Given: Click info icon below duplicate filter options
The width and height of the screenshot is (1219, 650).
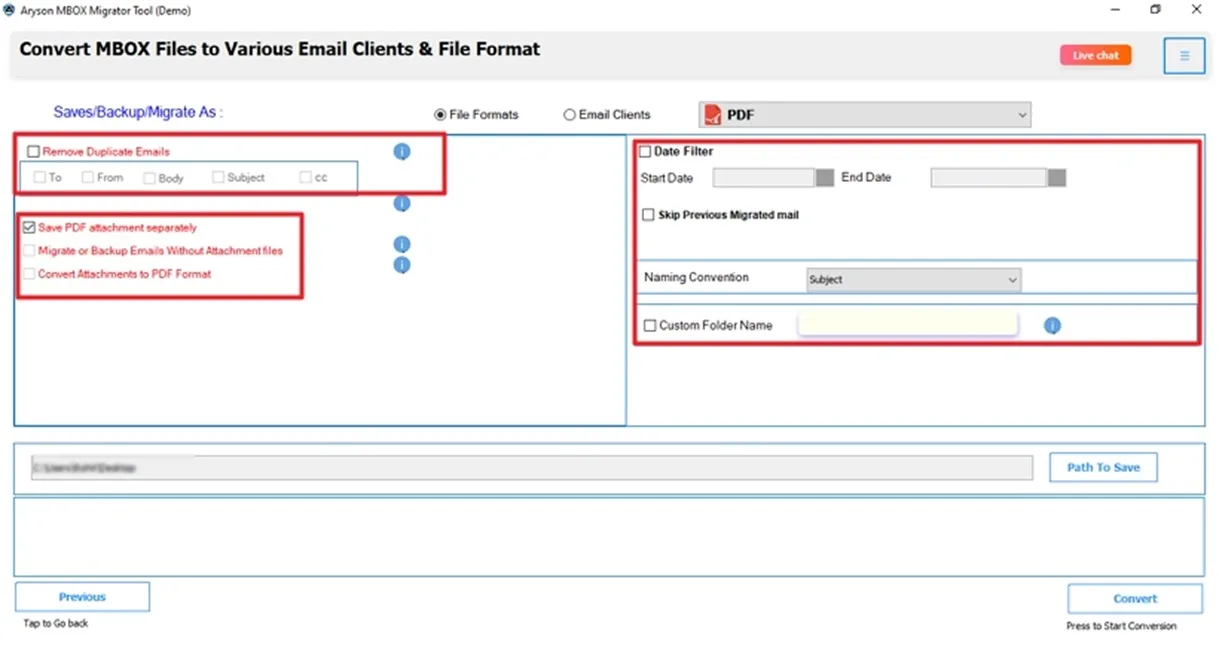Looking at the screenshot, I should click(402, 204).
